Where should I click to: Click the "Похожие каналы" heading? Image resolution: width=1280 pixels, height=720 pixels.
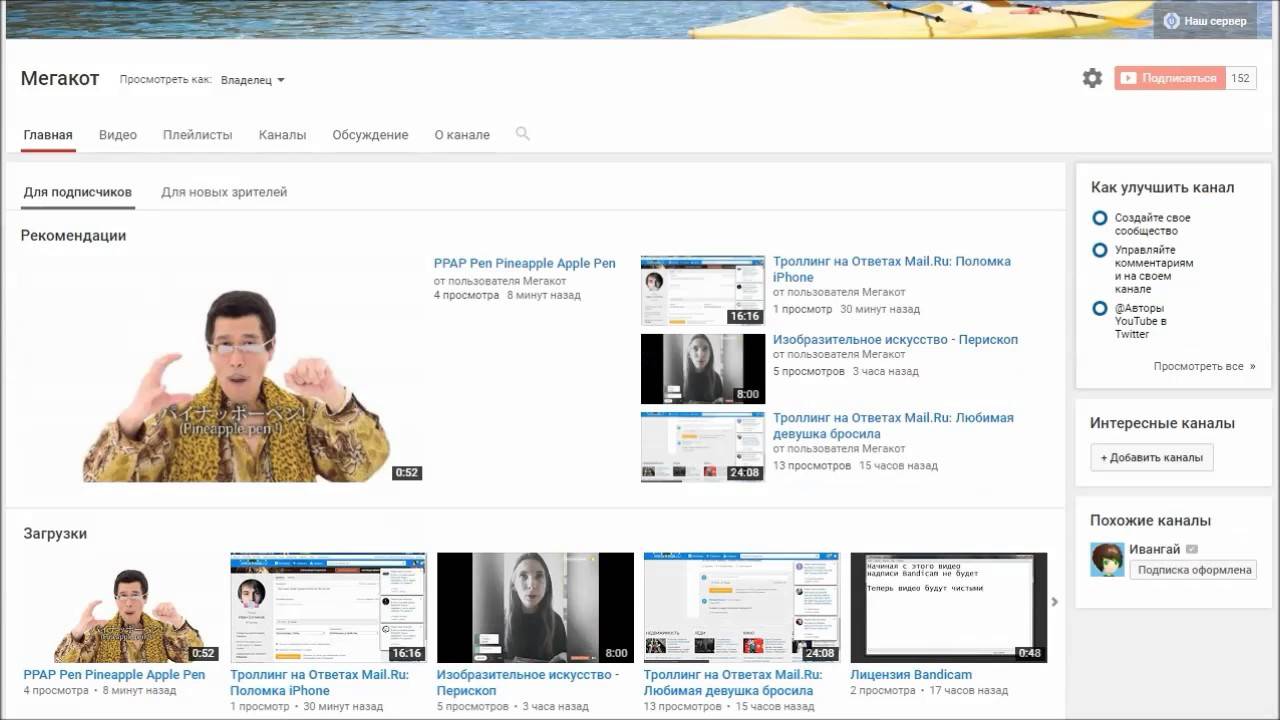coord(1150,521)
